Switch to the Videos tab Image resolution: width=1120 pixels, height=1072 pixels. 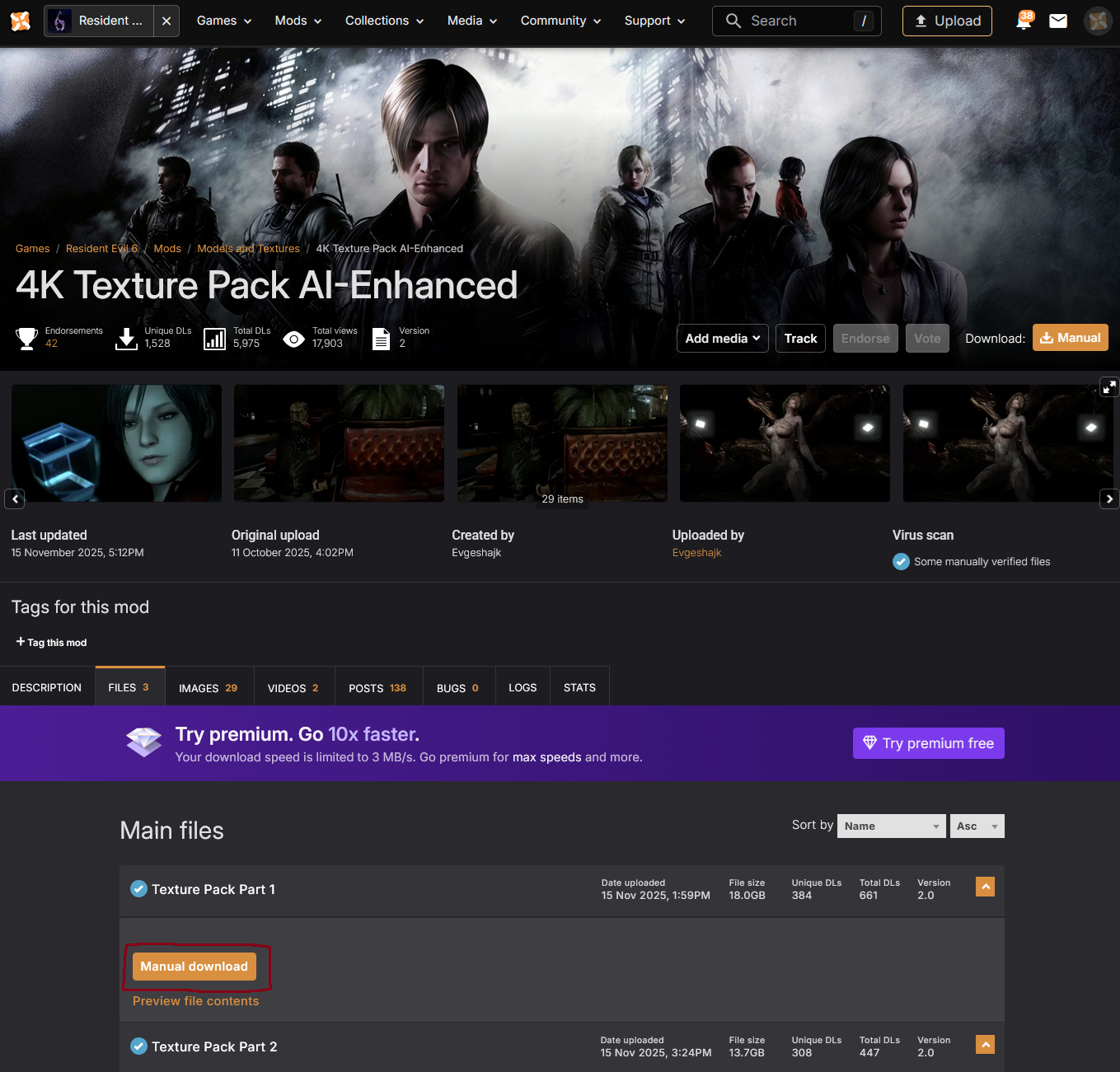293,688
